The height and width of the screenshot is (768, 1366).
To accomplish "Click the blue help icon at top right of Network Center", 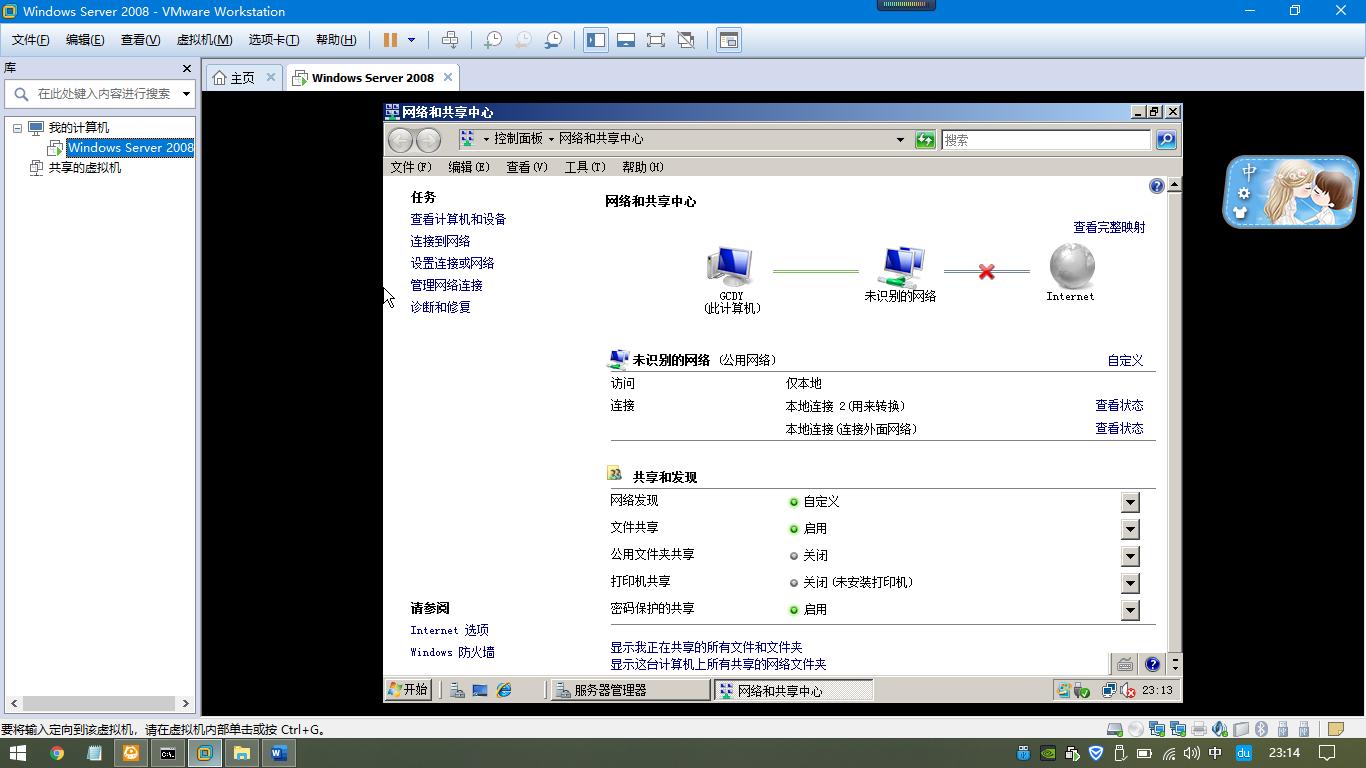I will 1157,186.
